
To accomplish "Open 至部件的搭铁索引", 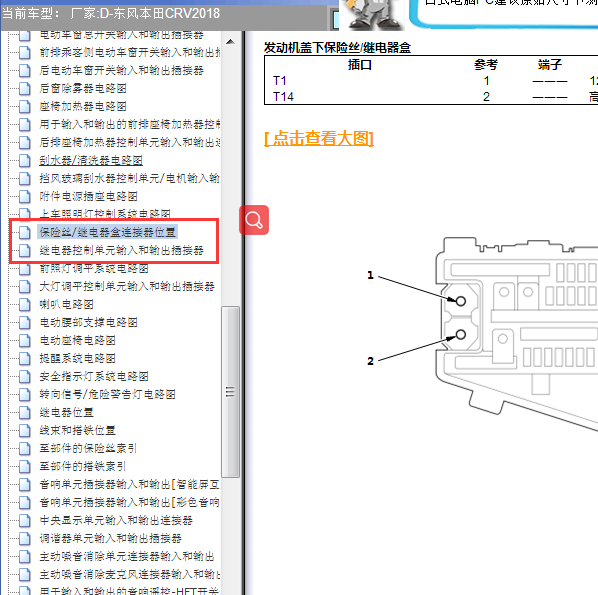I will (83, 466).
